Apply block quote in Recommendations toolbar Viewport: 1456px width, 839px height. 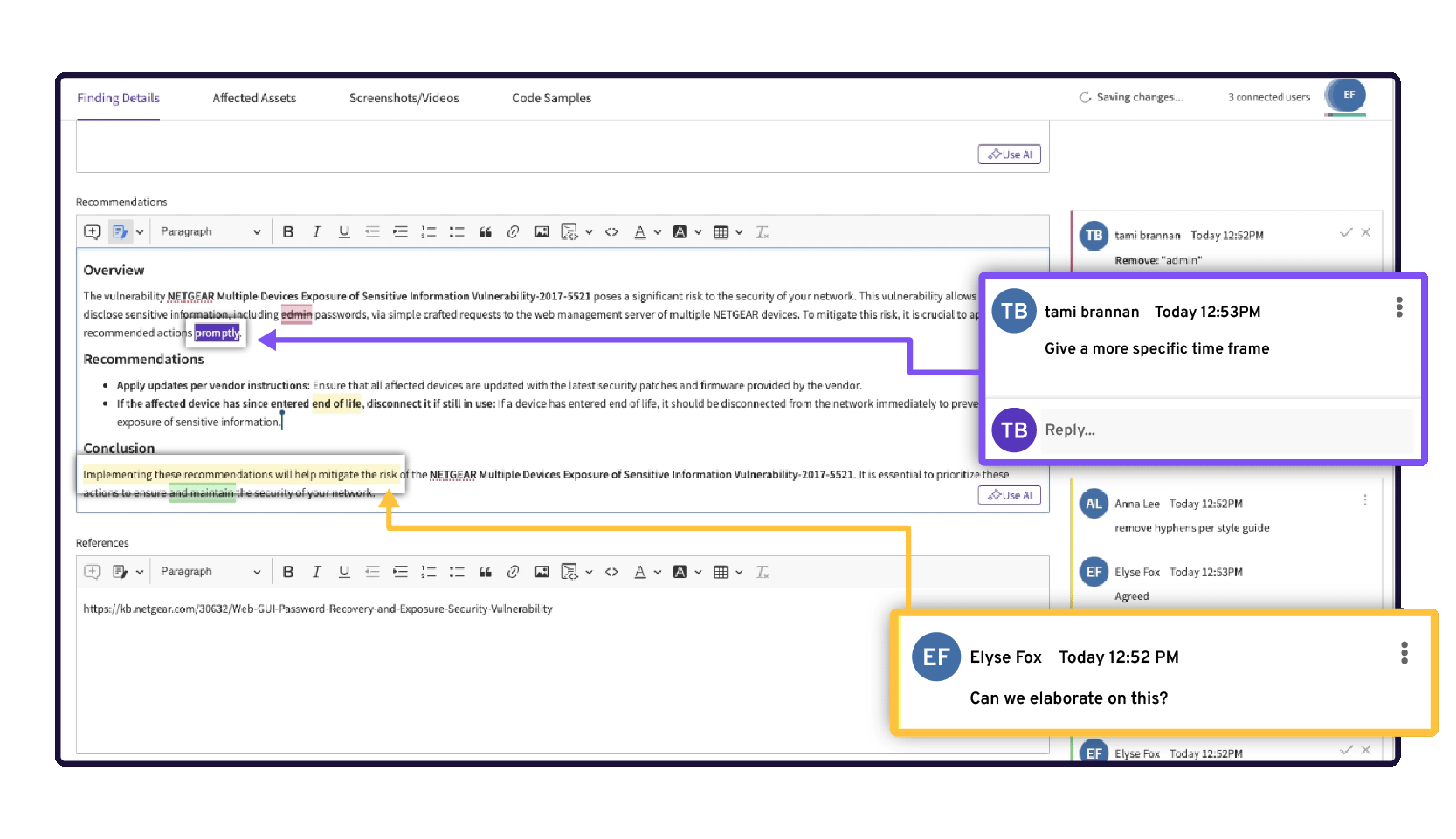click(485, 232)
